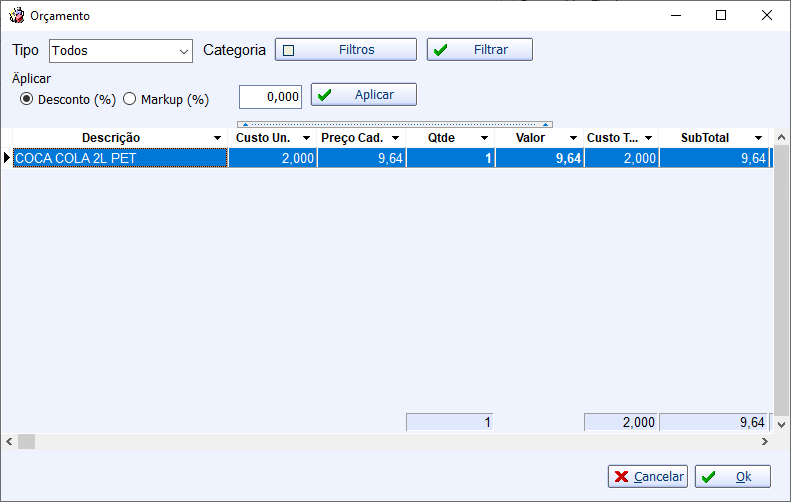
Task: Click the Custo Un. column header
Action: 263,138
